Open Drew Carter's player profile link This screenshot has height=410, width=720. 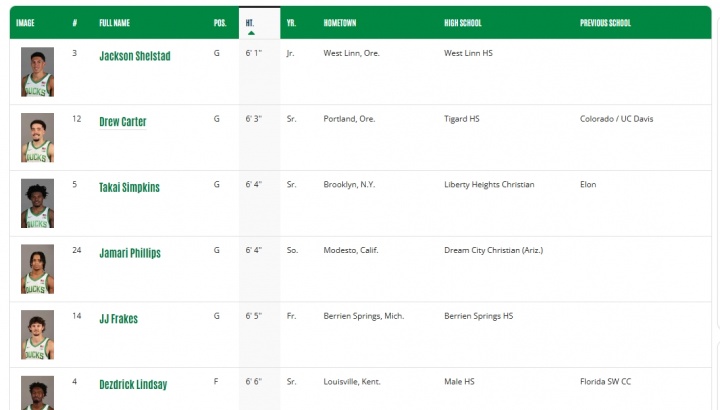pos(122,122)
